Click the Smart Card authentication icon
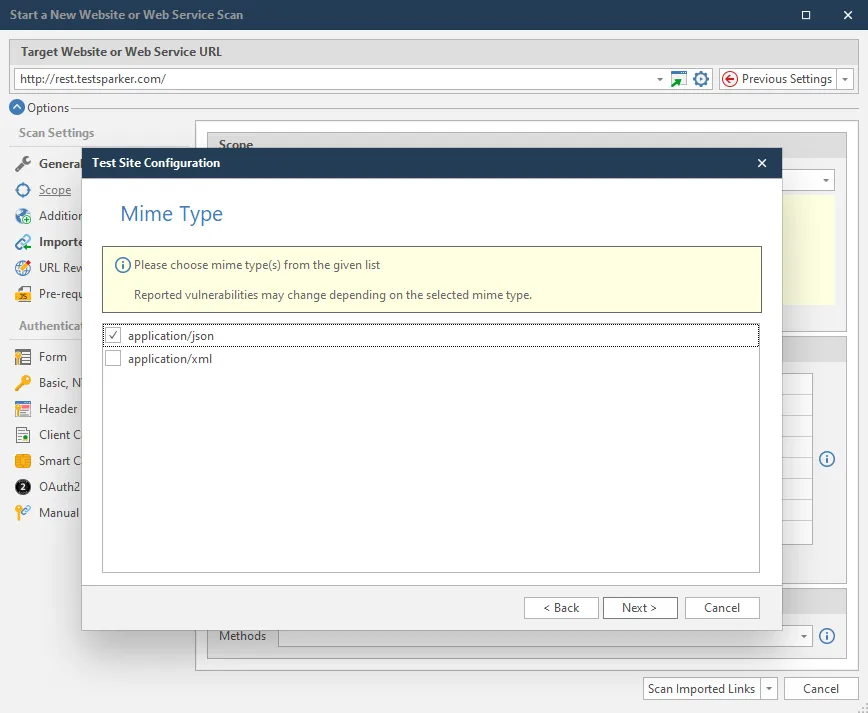 pyautogui.click(x=22, y=460)
